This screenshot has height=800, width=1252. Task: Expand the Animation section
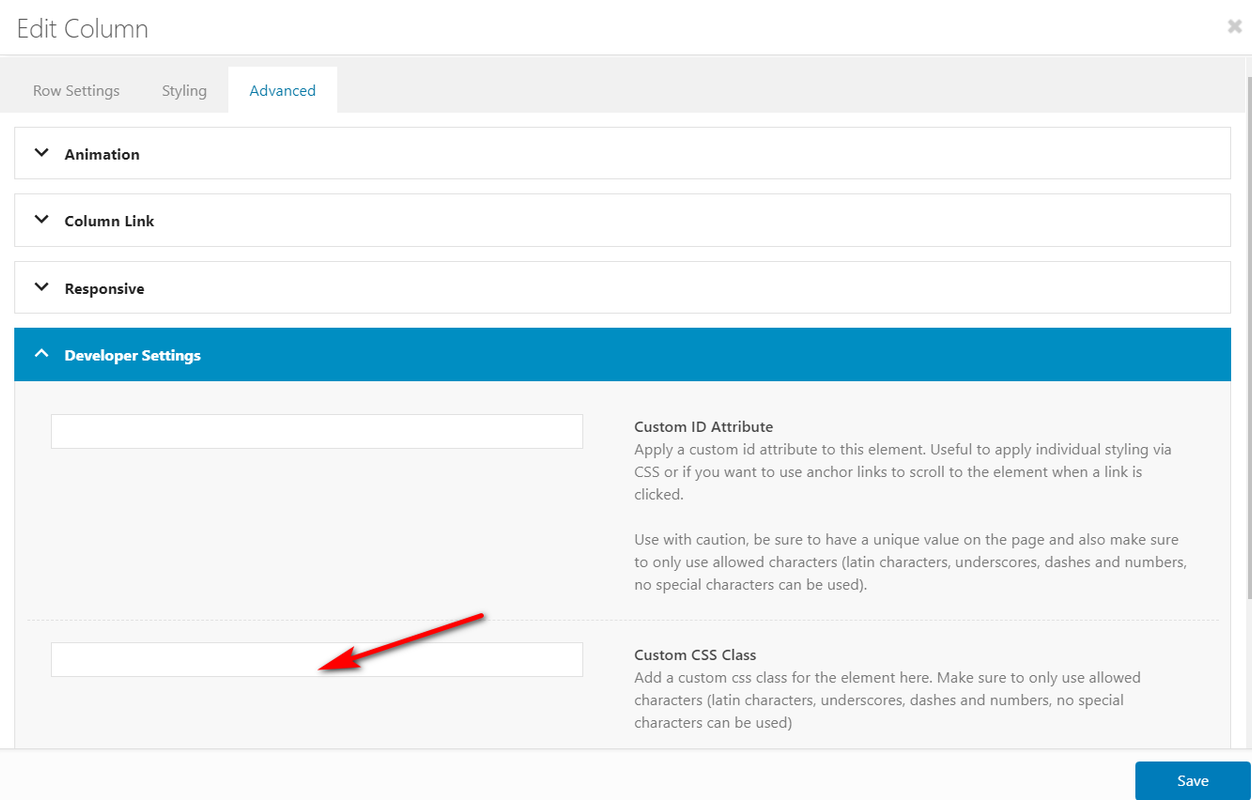(x=622, y=154)
